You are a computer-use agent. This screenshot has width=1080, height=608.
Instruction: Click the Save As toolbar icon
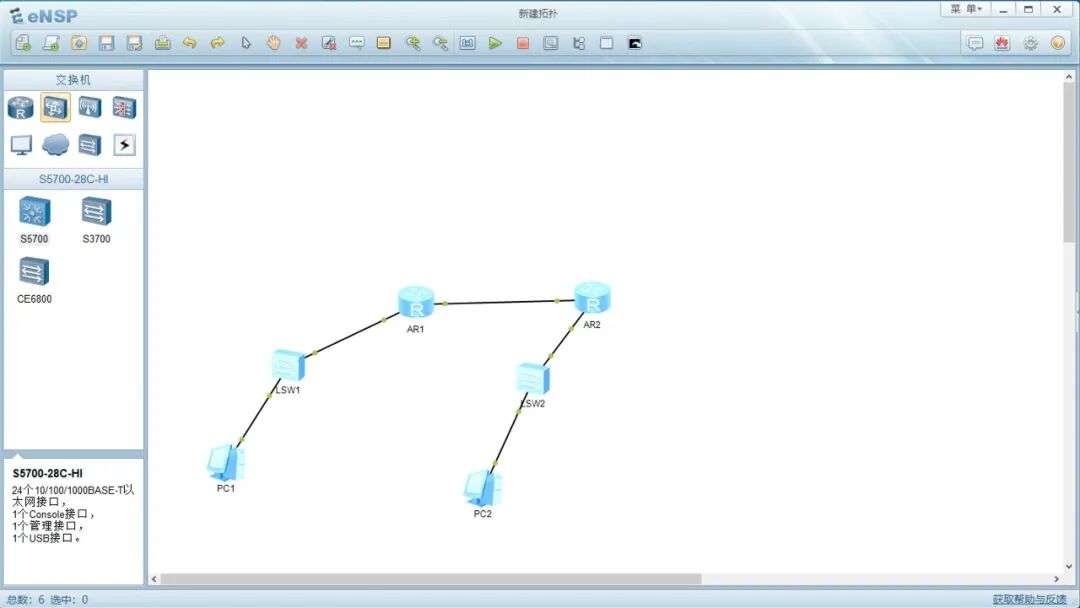pyautogui.click(x=134, y=43)
